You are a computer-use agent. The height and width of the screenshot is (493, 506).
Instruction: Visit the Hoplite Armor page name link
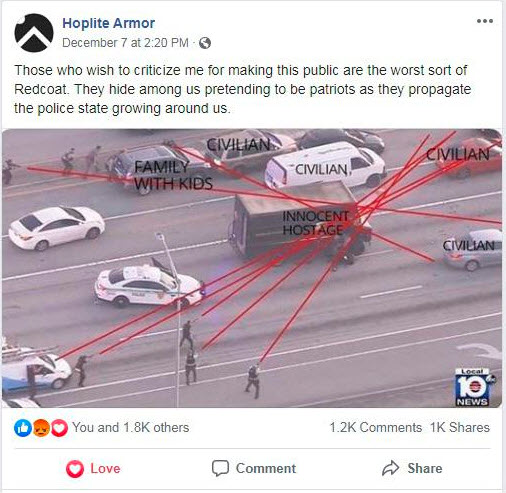coord(108,23)
